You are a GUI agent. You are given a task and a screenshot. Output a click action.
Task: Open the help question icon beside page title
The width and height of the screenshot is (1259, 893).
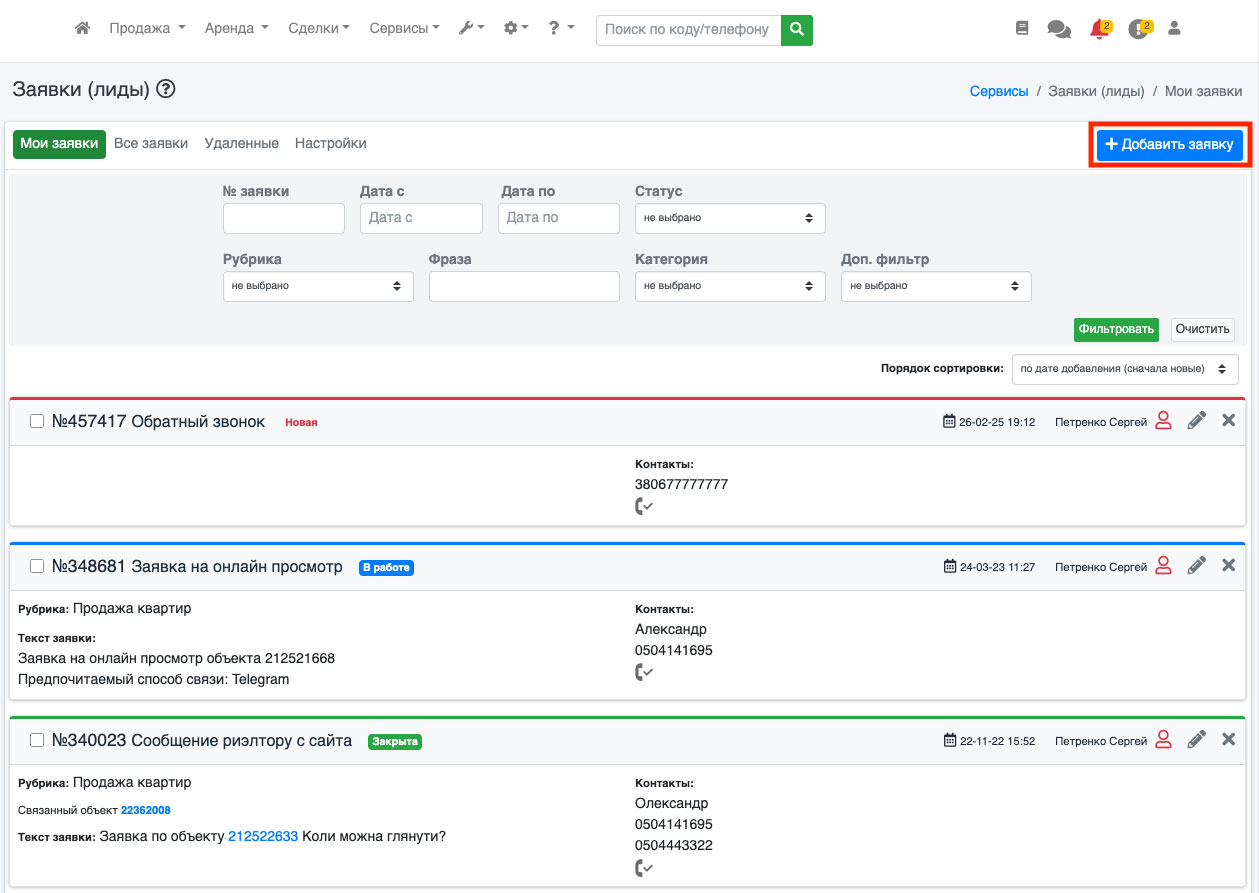pos(166,89)
